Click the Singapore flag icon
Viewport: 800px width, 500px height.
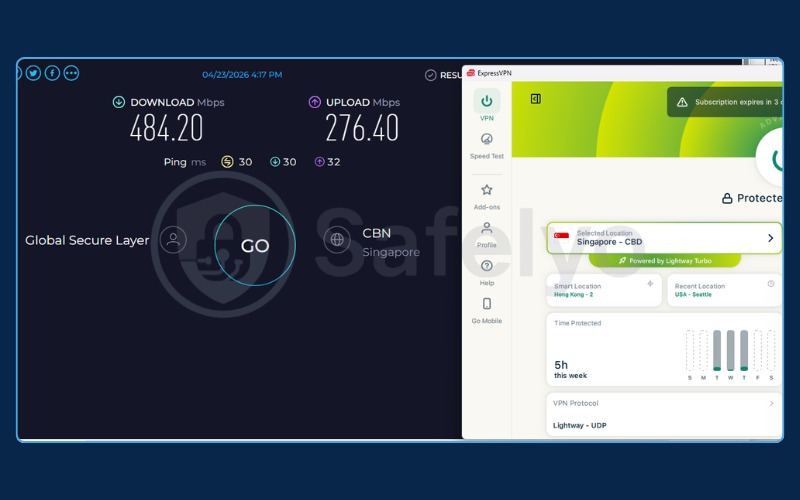tap(562, 237)
